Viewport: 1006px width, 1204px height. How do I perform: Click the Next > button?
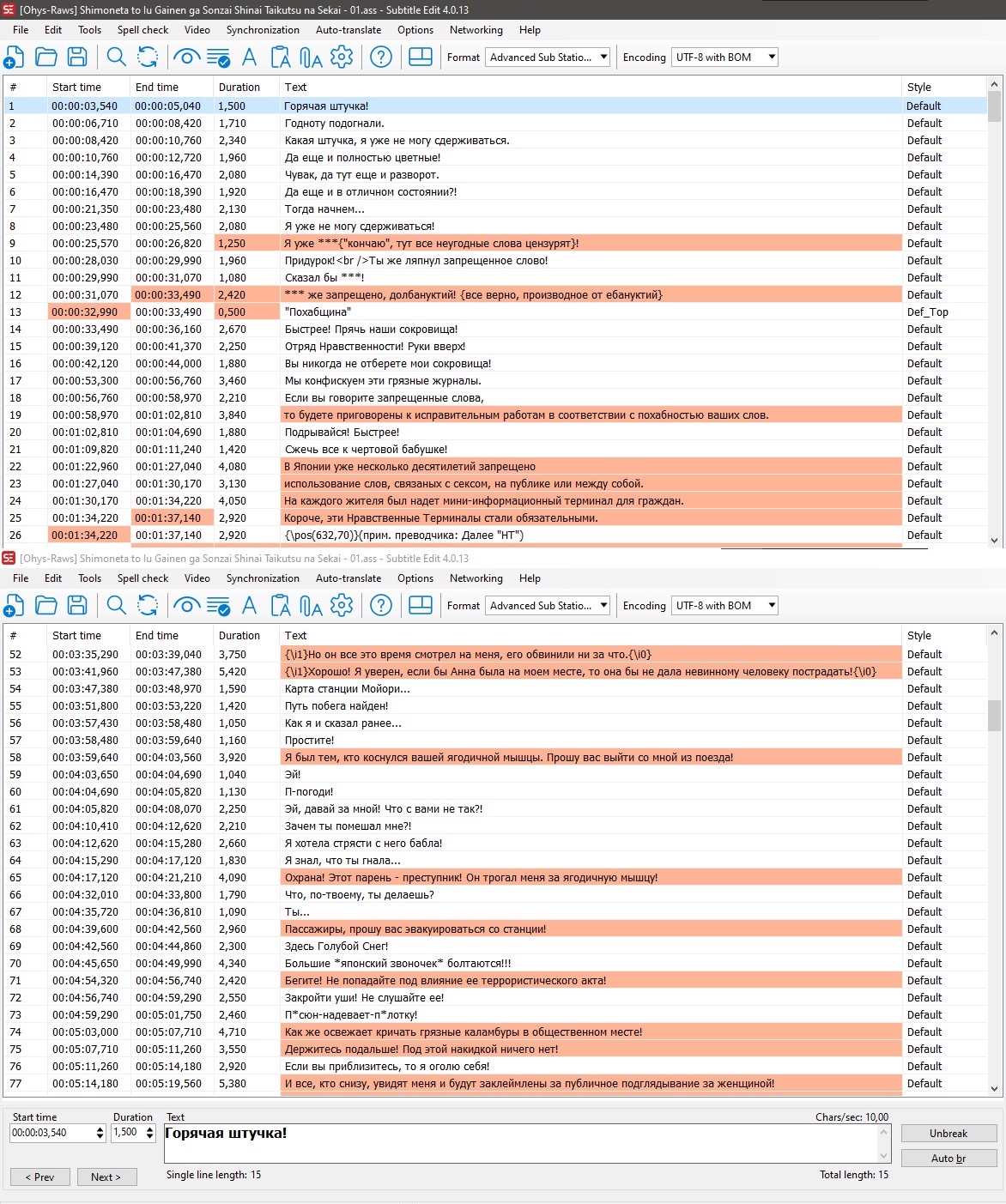point(106,1177)
